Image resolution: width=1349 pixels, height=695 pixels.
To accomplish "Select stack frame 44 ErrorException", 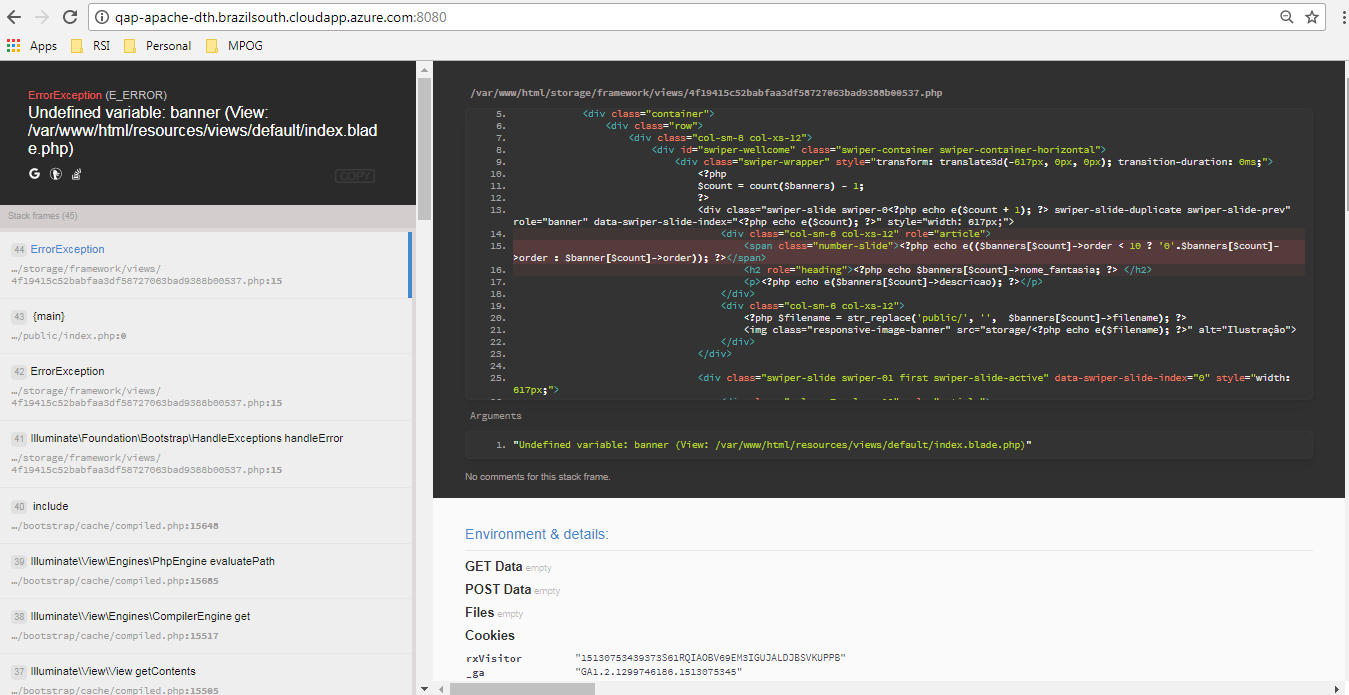I will pos(206,265).
